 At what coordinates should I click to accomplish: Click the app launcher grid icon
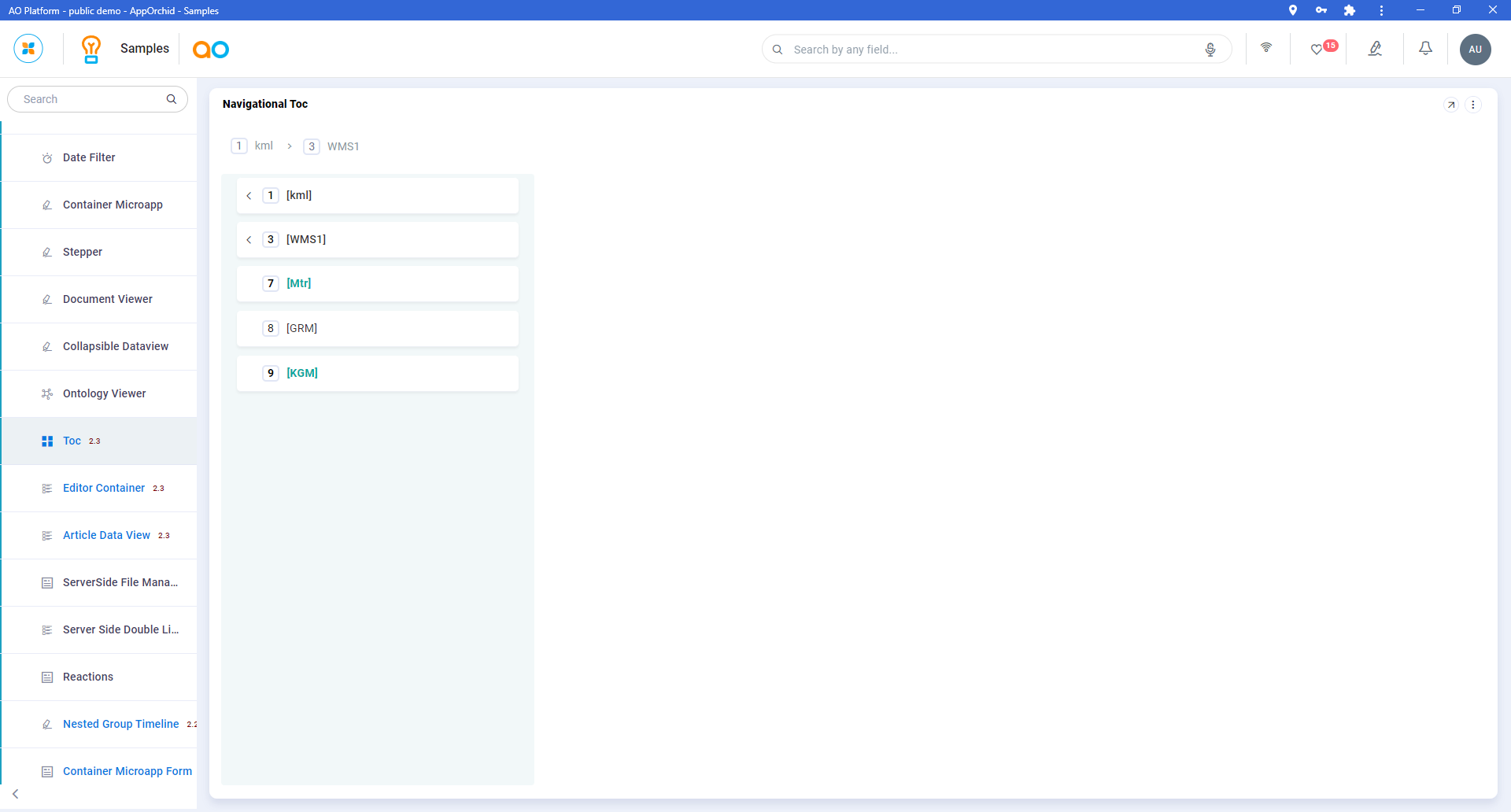(28, 49)
